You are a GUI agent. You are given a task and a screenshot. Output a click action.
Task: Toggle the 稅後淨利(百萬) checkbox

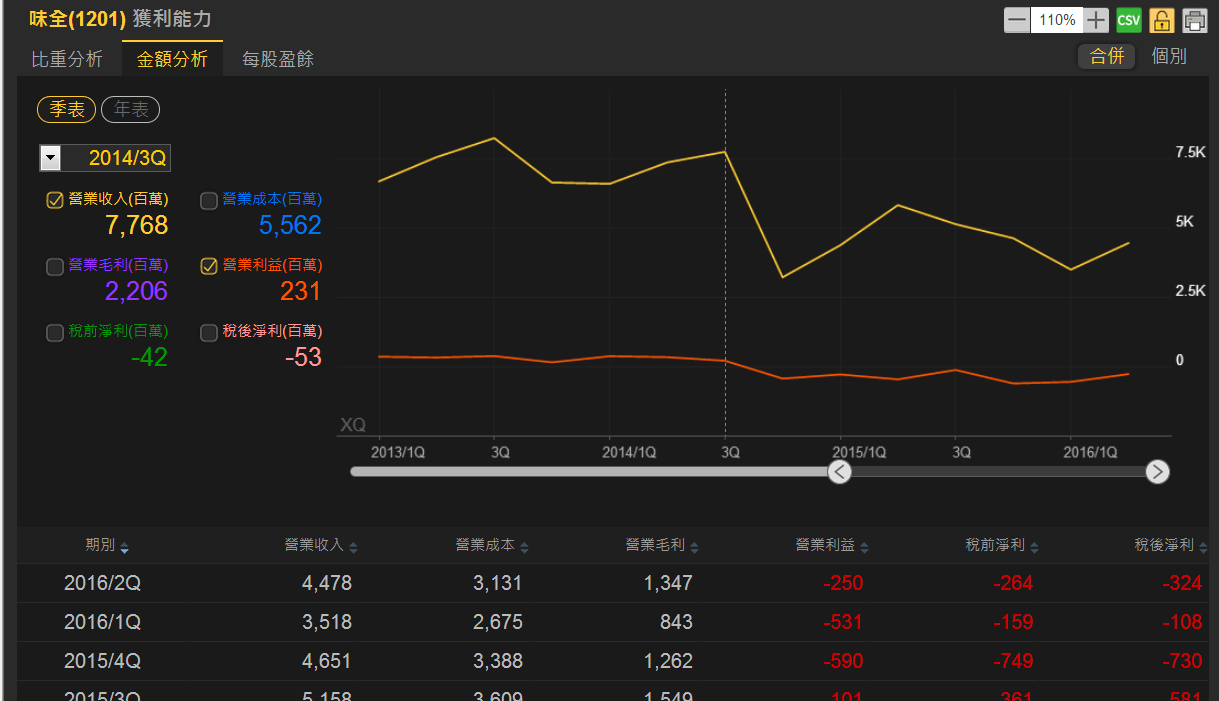[209, 332]
